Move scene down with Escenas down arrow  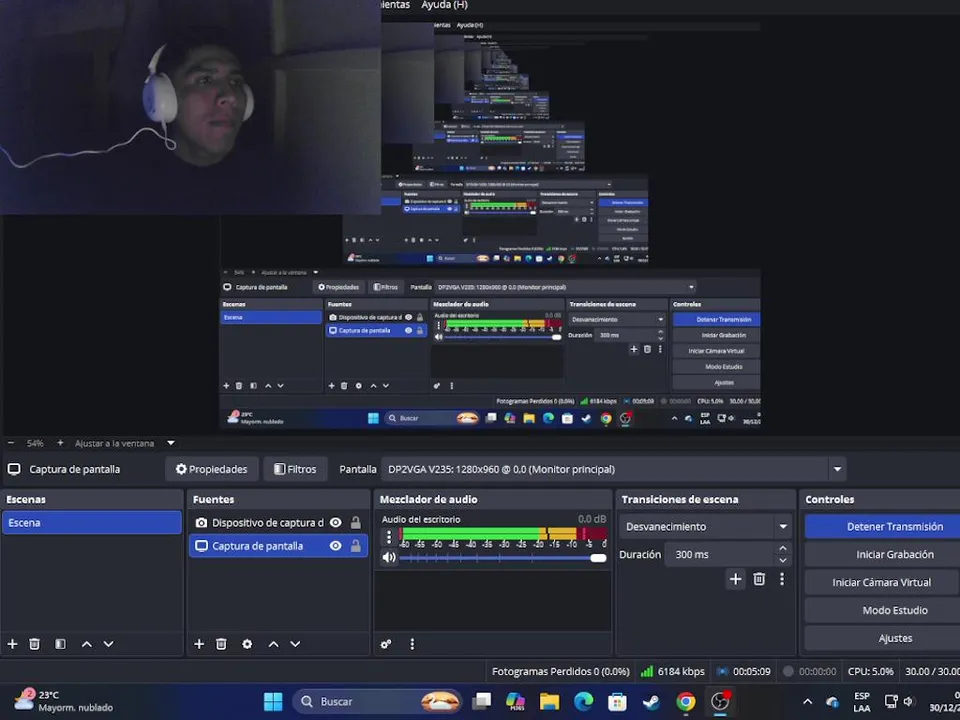click(x=108, y=644)
